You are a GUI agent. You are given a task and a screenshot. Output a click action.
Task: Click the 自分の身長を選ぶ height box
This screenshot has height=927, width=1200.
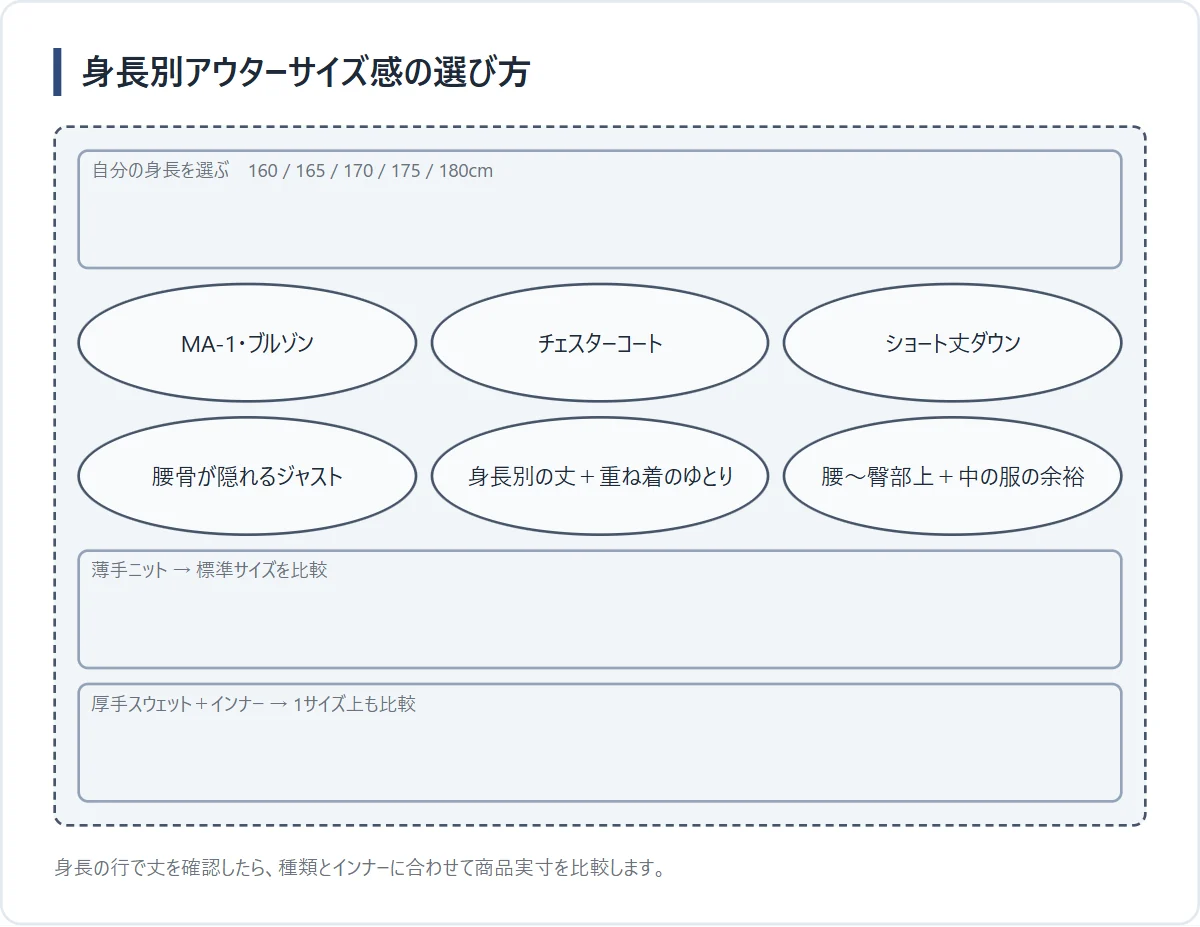[x=600, y=209]
